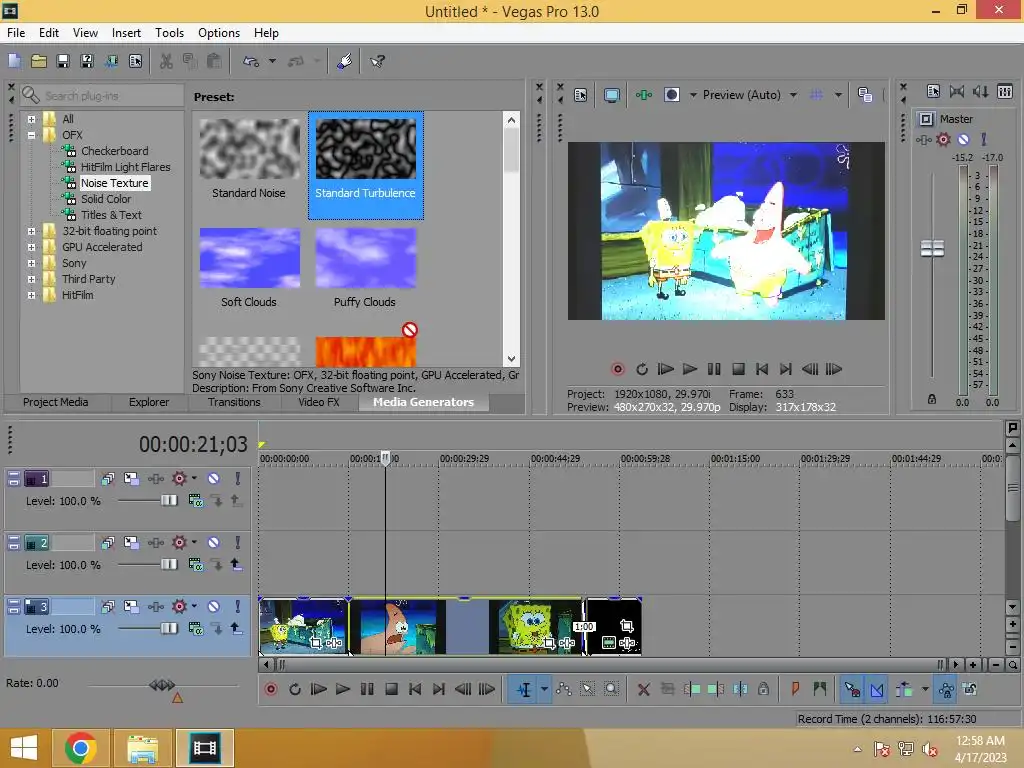Expand the Third Party folder
Viewport: 1024px width, 768px height.
[31, 280]
